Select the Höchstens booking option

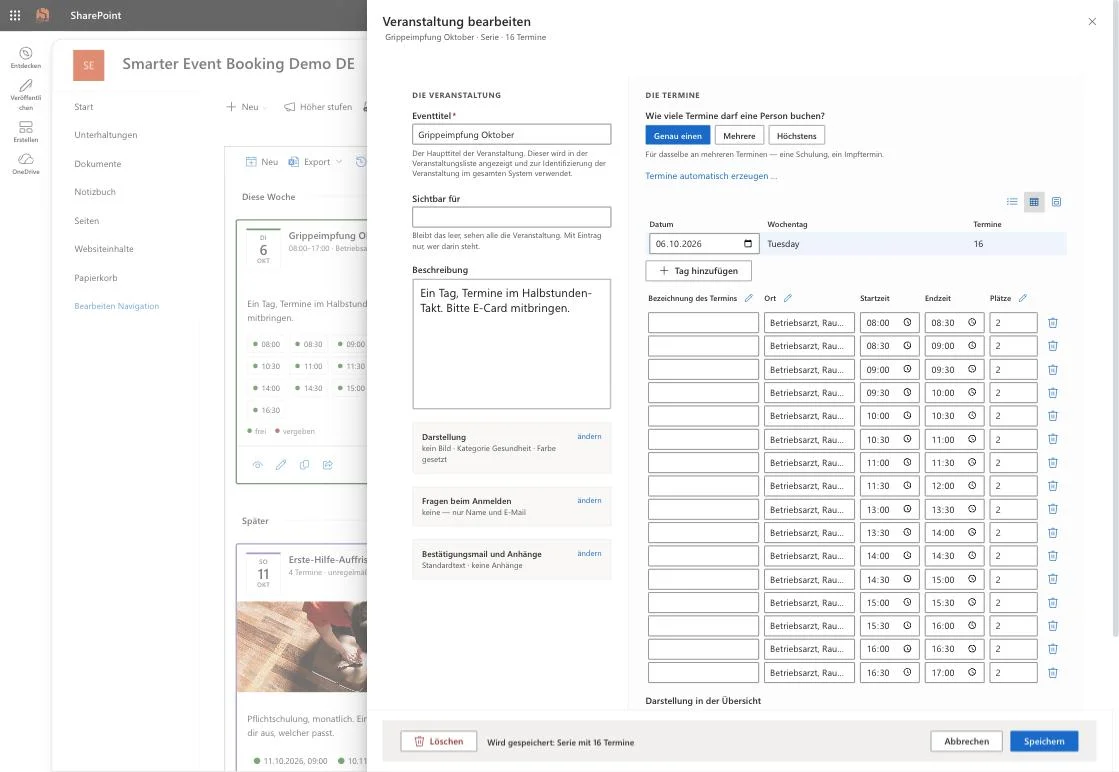click(796, 136)
